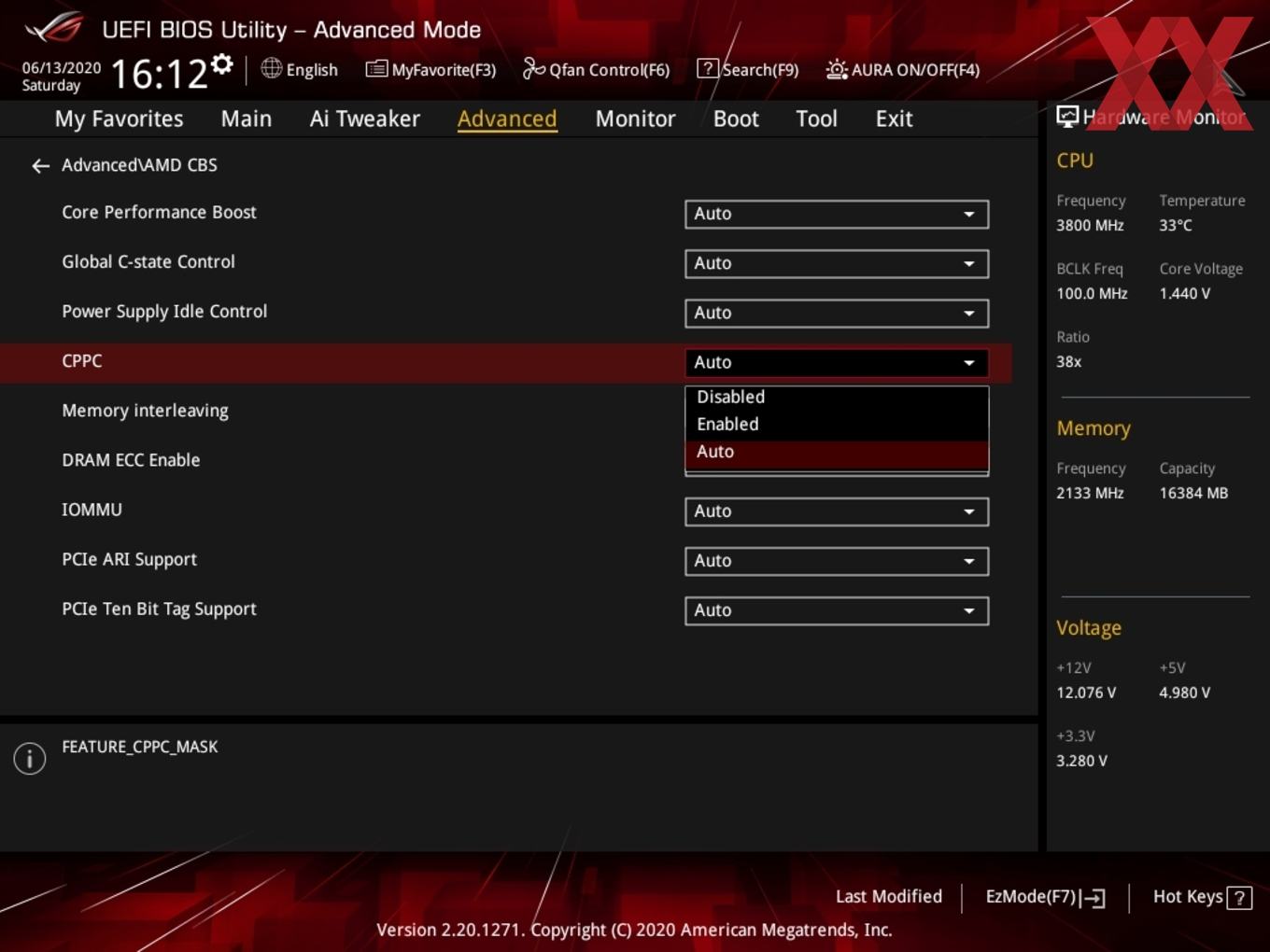
Task: Select the Advanced tab
Action: 507,119
